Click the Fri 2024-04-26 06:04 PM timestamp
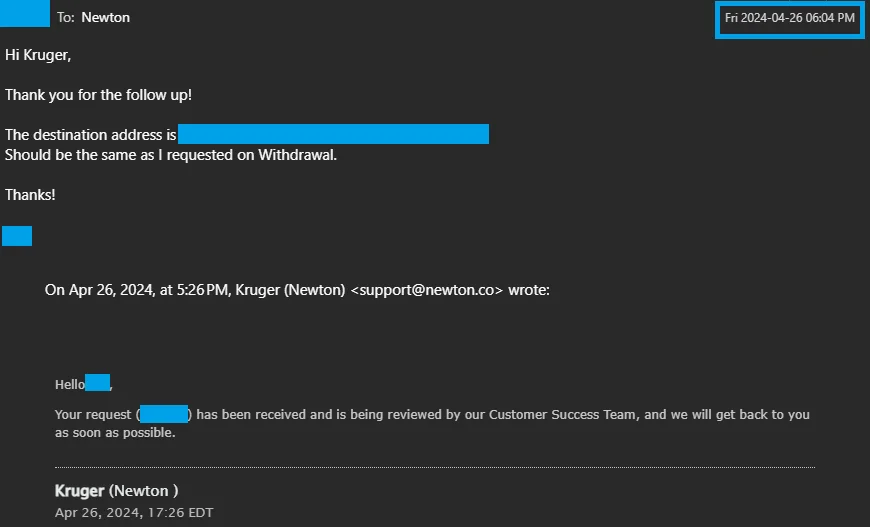Viewport: 870px width, 527px height. click(789, 18)
